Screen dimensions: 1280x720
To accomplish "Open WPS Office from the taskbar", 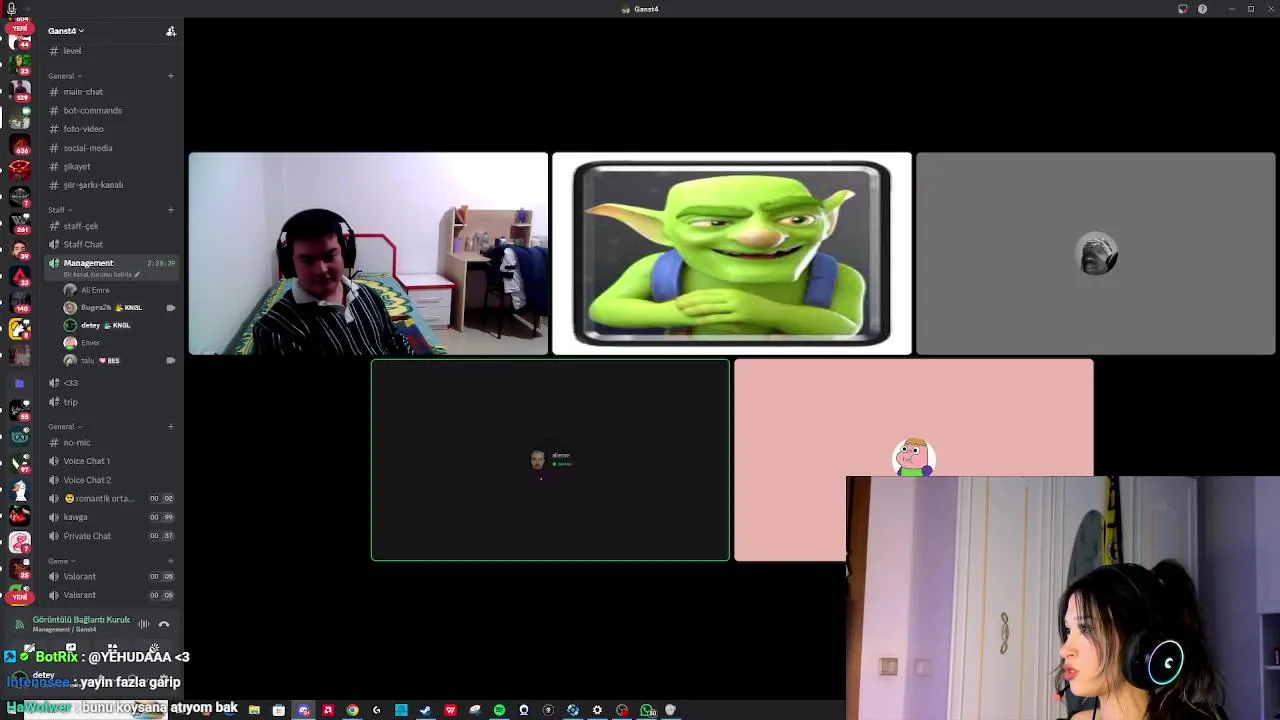I will (x=450, y=710).
